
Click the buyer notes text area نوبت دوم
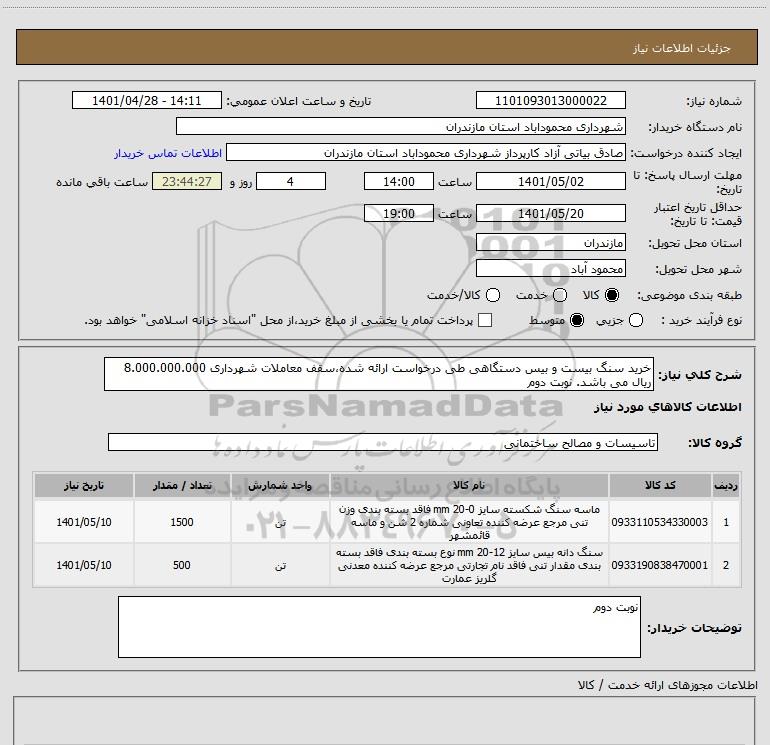379,627
